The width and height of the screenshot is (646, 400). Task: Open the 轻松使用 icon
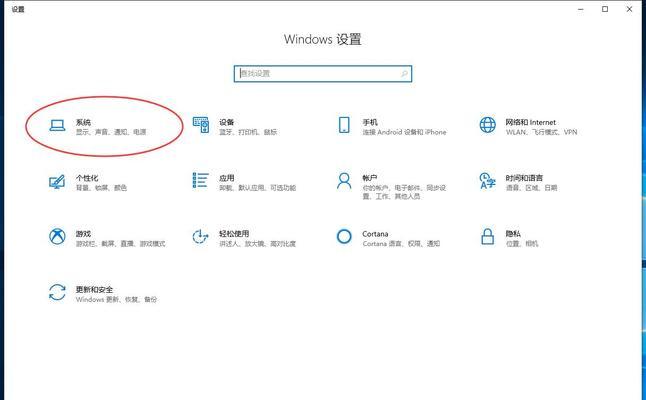200,236
